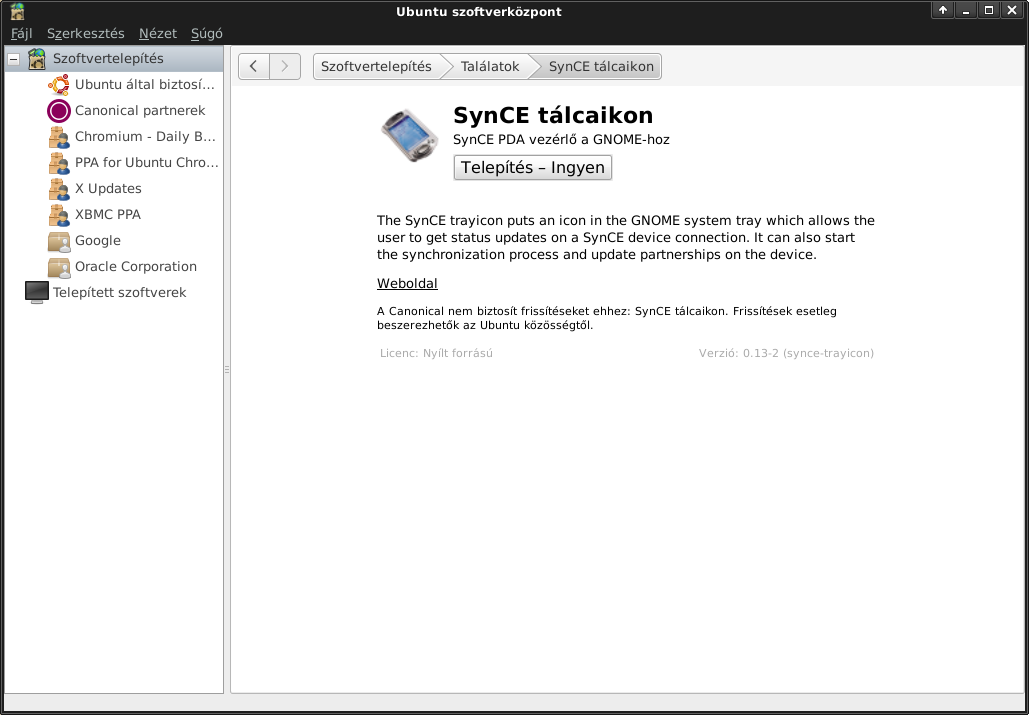Click the 'Verzió: 0.13-2 (synce-trayicon)' text
The width and height of the screenshot is (1029, 715).
(x=786, y=353)
